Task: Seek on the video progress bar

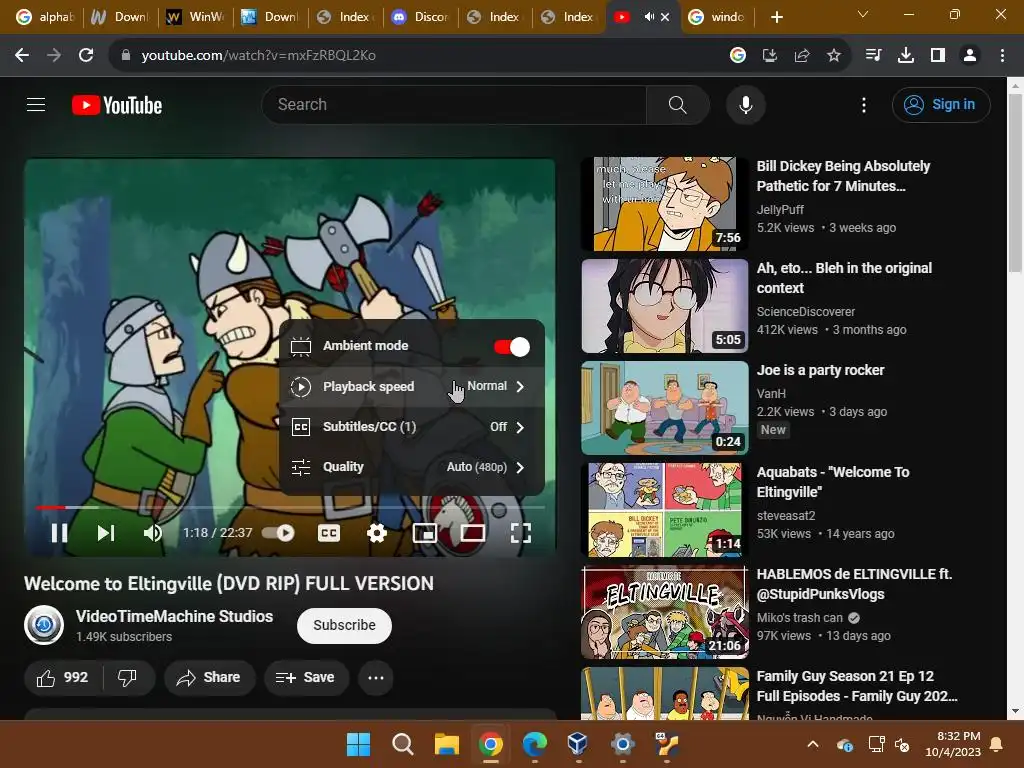Action: click(x=290, y=507)
